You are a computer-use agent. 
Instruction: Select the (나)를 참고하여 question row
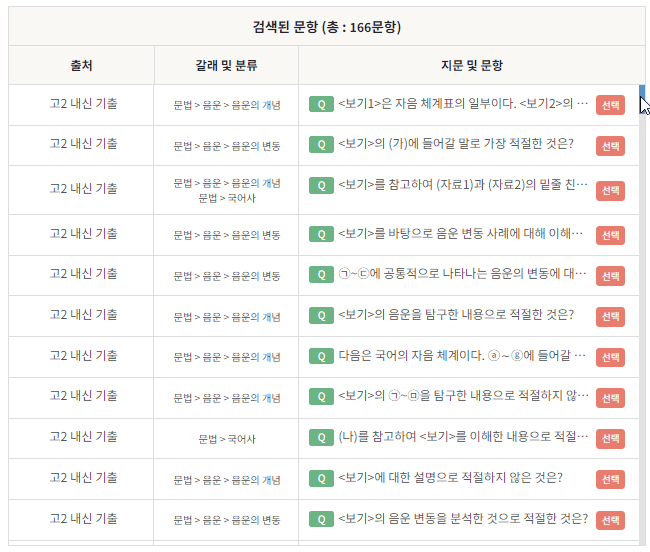(x=610, y=438)
